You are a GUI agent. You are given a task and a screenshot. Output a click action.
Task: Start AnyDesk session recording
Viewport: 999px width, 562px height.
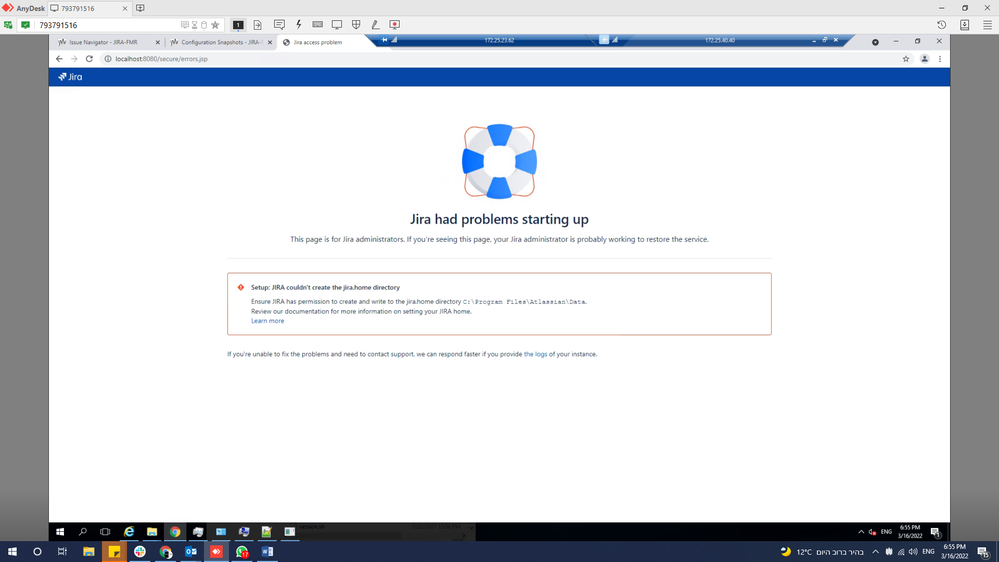point(394,25)
